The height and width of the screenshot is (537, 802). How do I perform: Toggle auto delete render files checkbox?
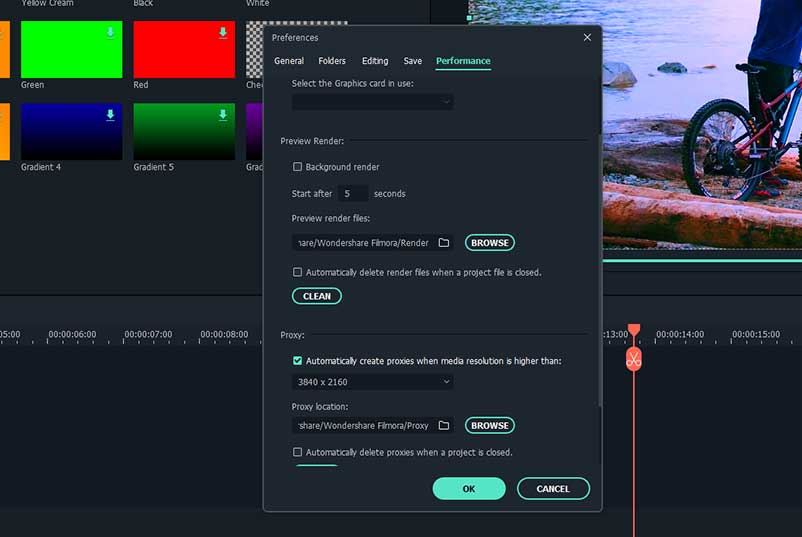tap(297, 272)
